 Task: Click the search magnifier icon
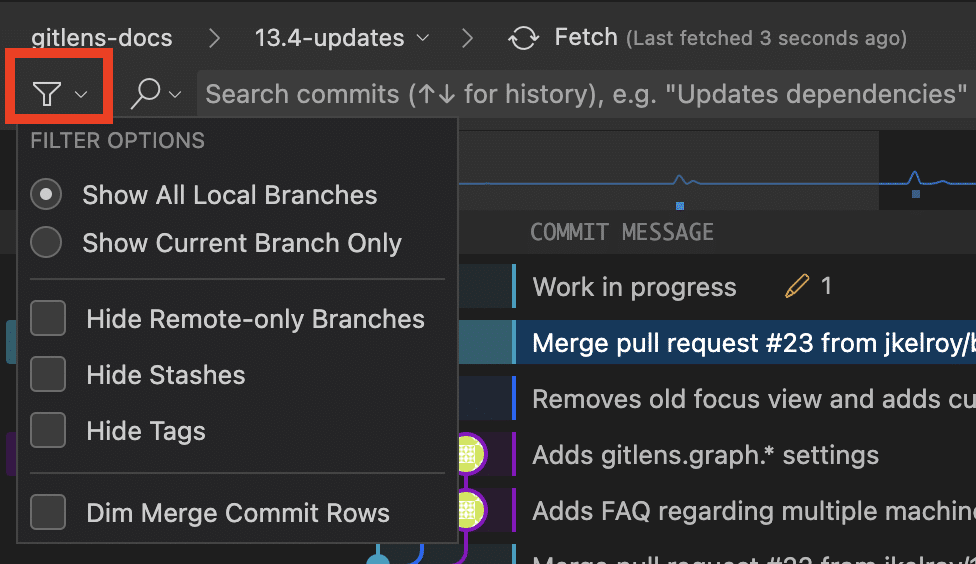(x=146, y=94)
